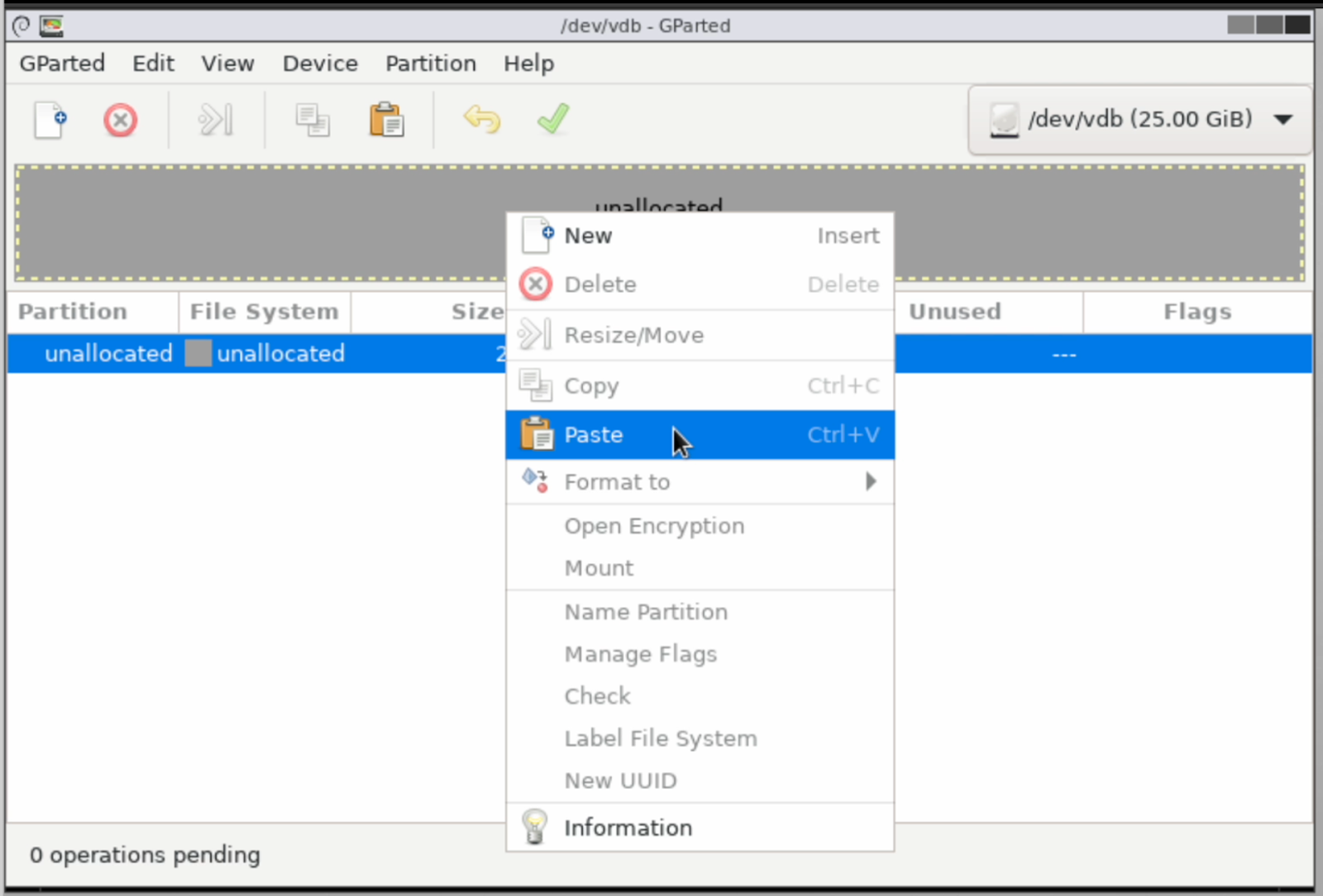
Task: Open the /dev/vdb device selector dropdown
Action: (x=1140, y=120)
